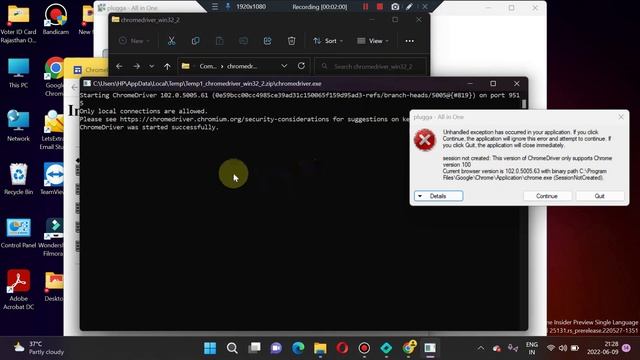Open Search from the taskbar
The image size is (640, 360).
point(232,348)
